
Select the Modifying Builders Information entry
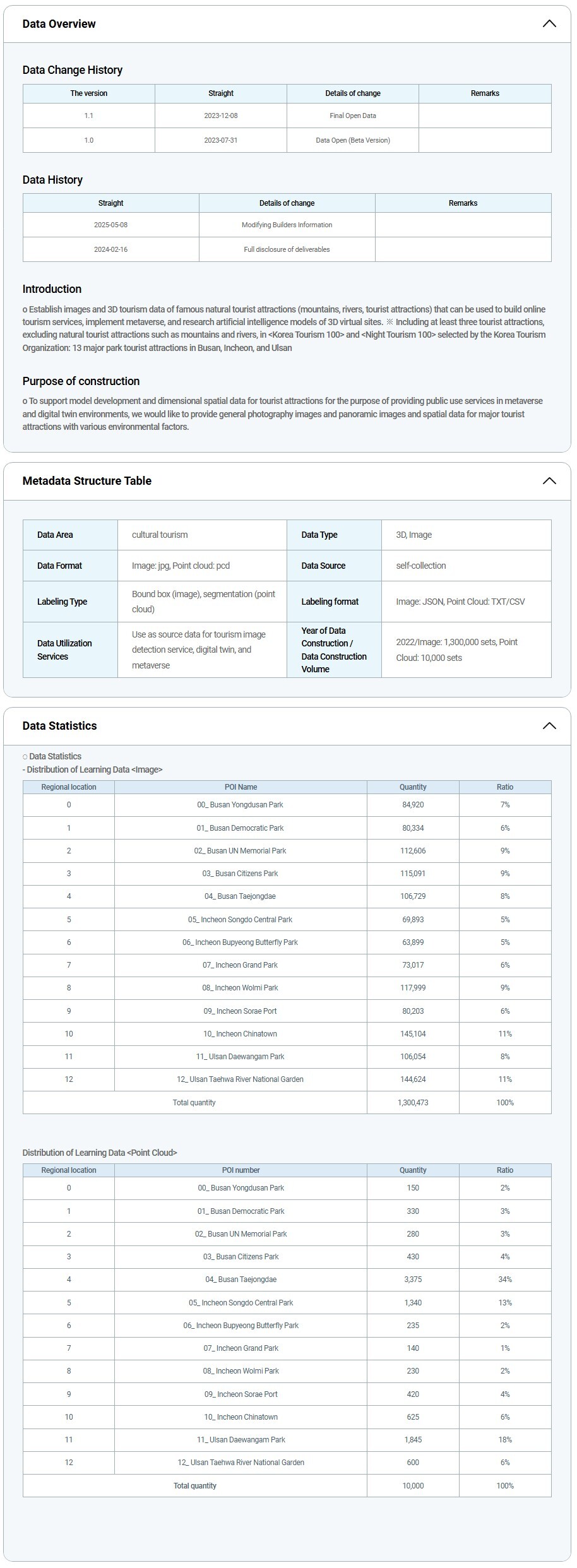coord(287,225)
